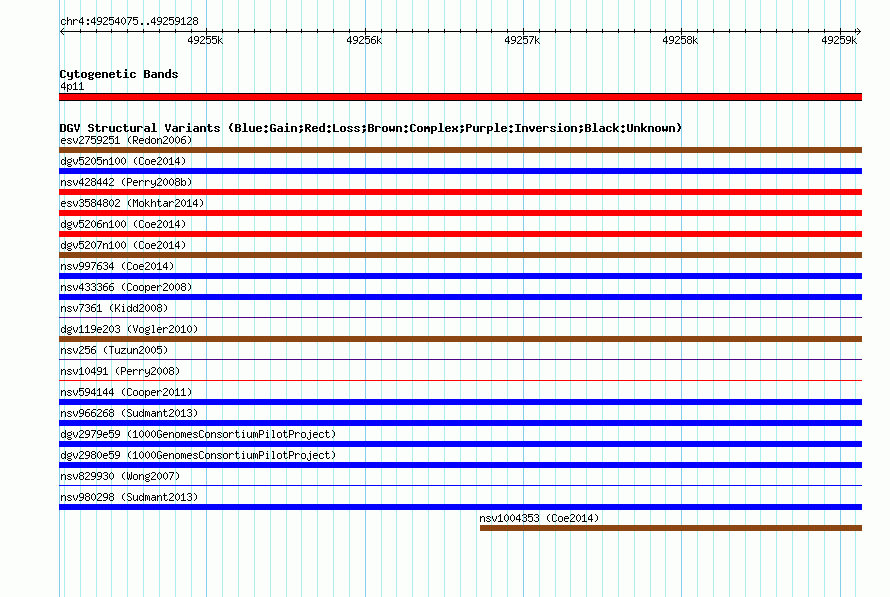Open variant nsv829930 (Wong2007) label
This screenshot has height=597, width=890.
(x=120, y=476)
